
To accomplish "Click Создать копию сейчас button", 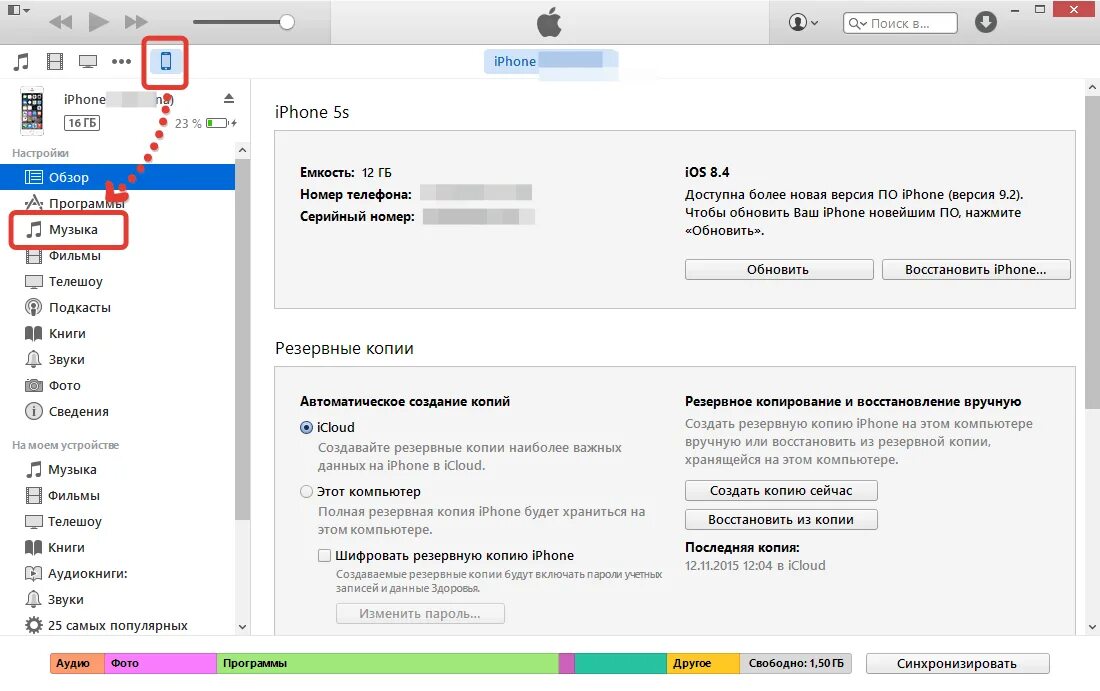I will (781, 490).
